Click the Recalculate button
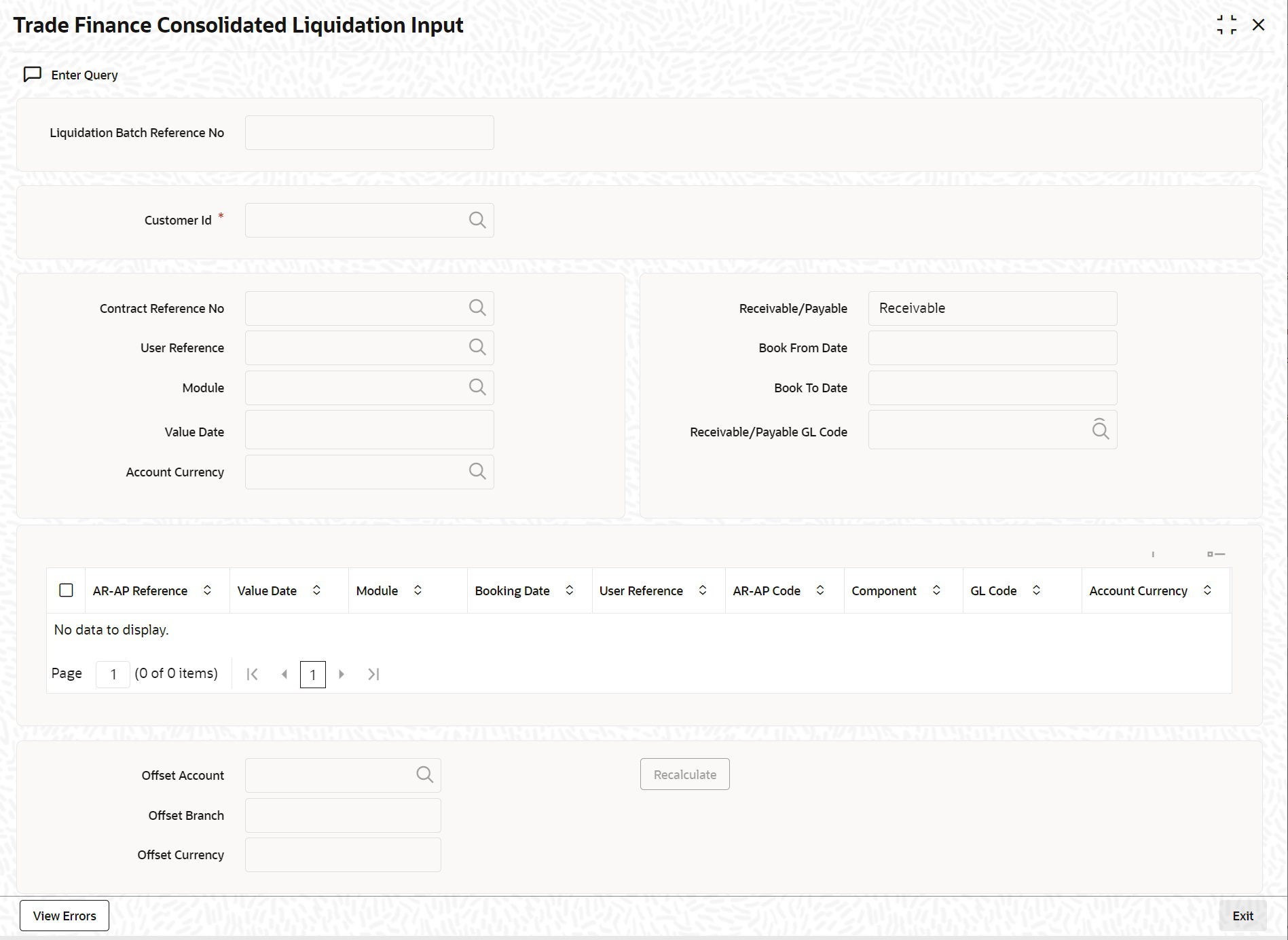 [684, 774]
